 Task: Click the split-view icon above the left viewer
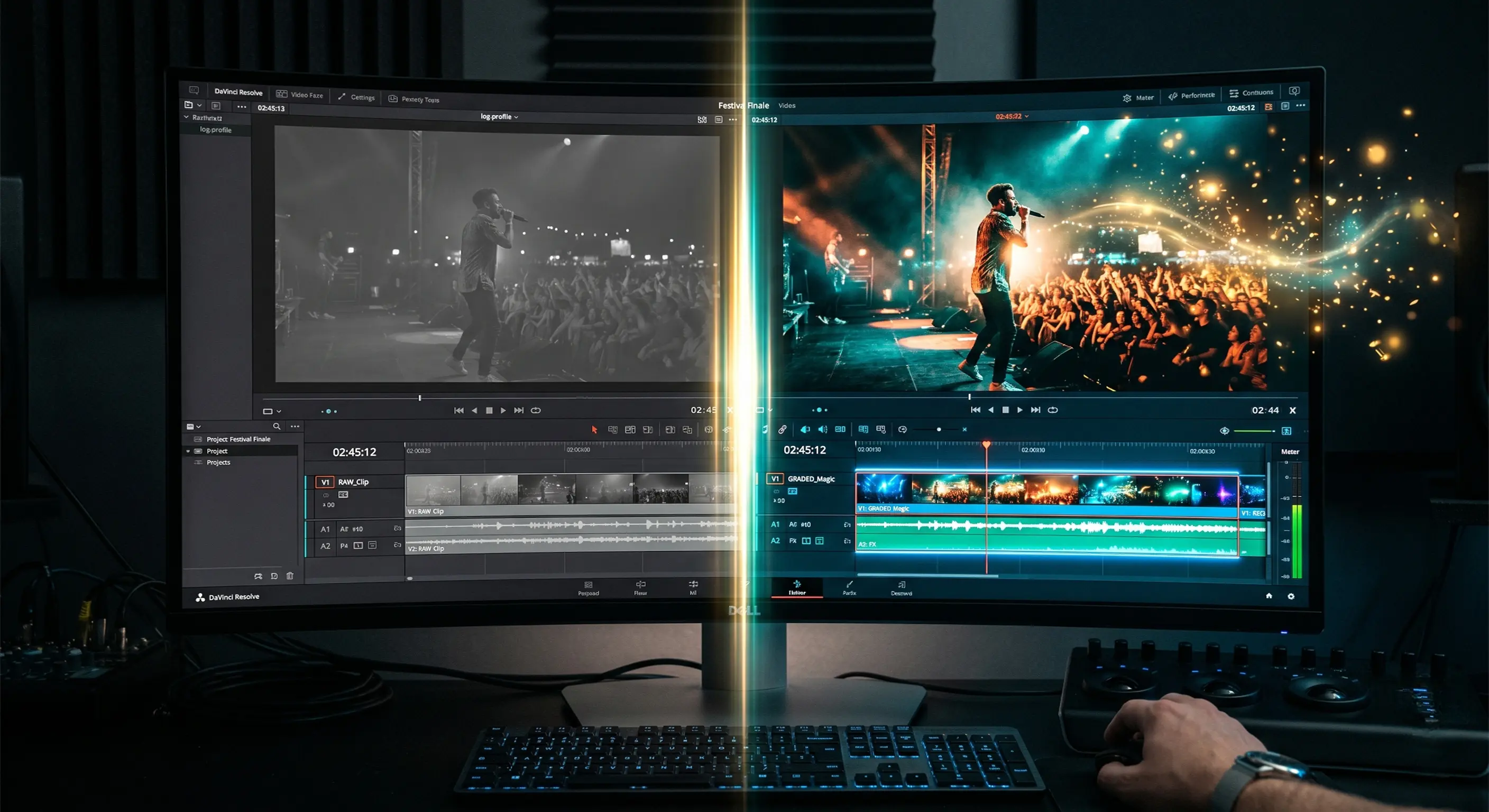coord(702,119)
